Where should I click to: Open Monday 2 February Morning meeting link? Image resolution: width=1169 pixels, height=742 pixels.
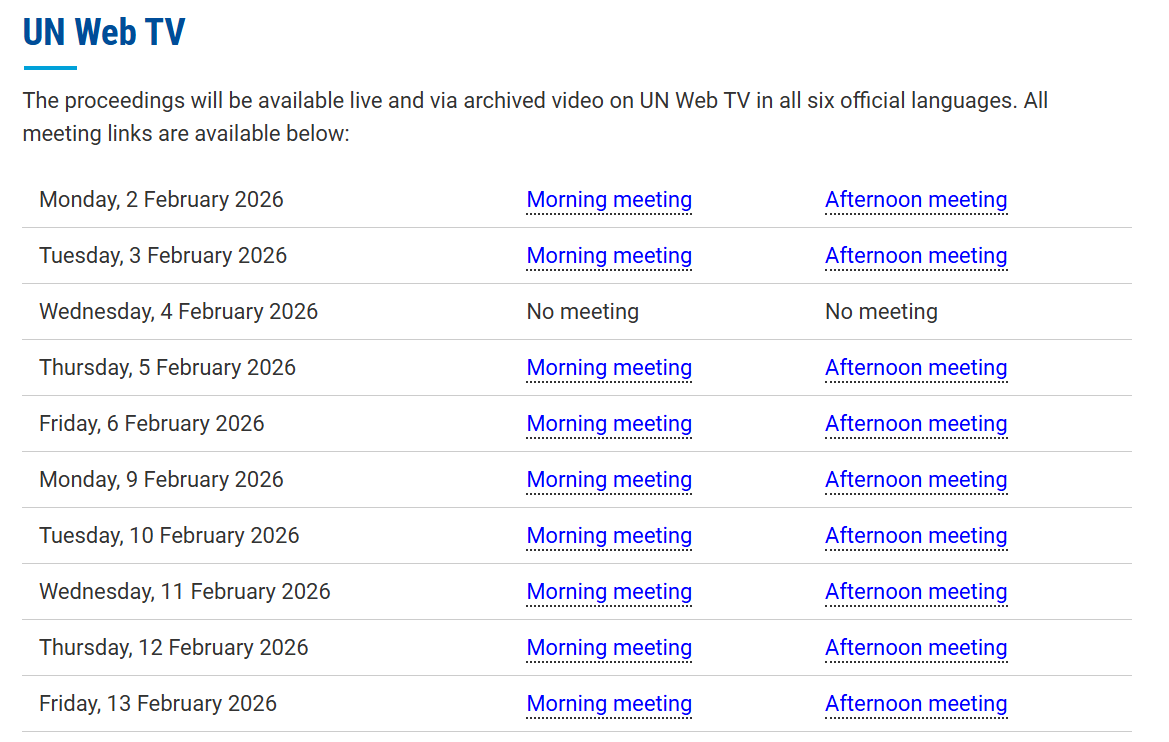click(609, 200)
